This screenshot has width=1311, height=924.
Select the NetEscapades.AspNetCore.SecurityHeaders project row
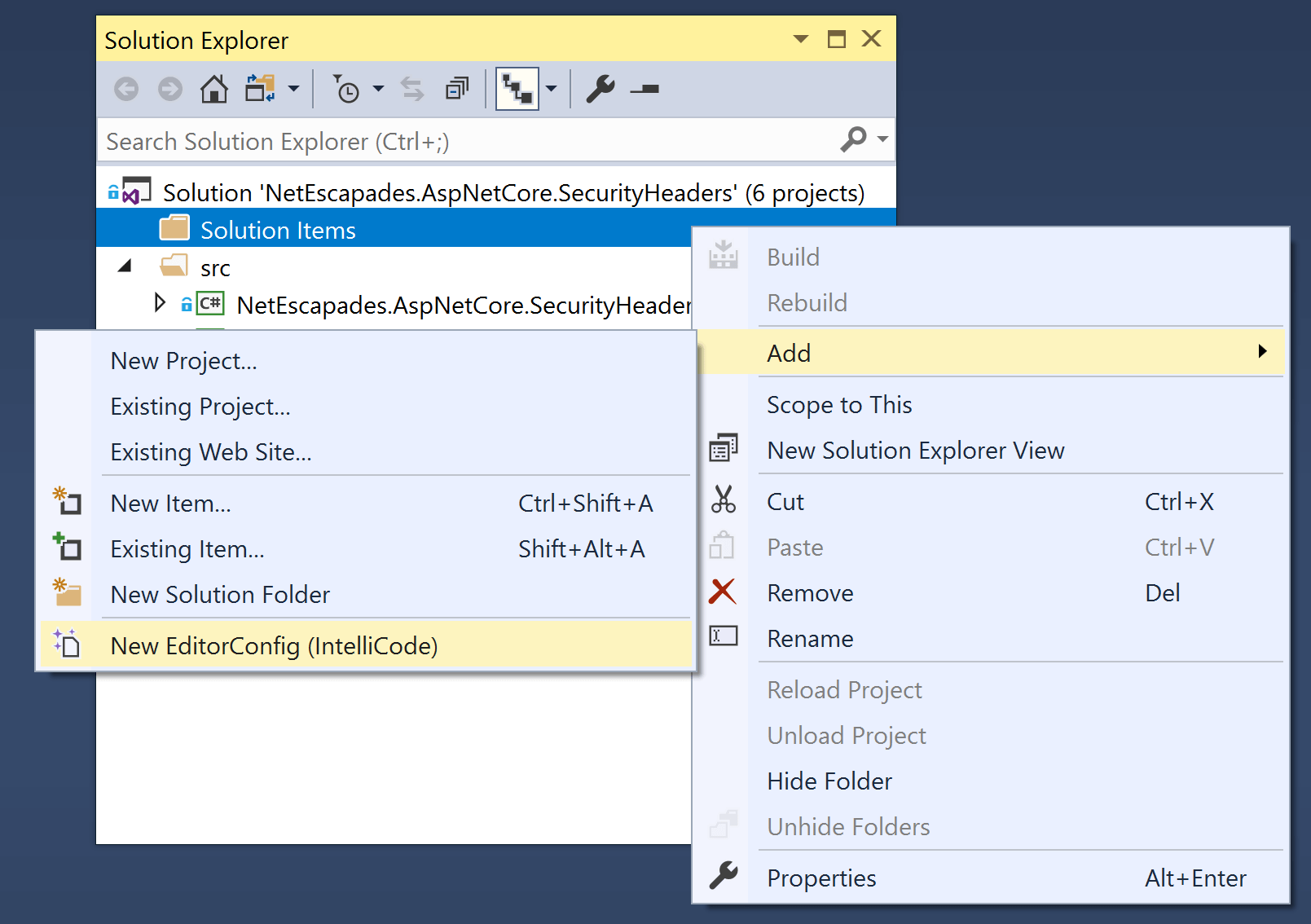(x=394, y=305)
